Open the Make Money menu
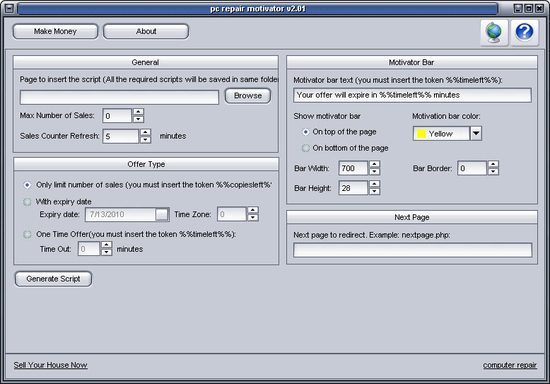Image resolution: width=550 pixels, height=384 pixels. (x=55, y=31)
